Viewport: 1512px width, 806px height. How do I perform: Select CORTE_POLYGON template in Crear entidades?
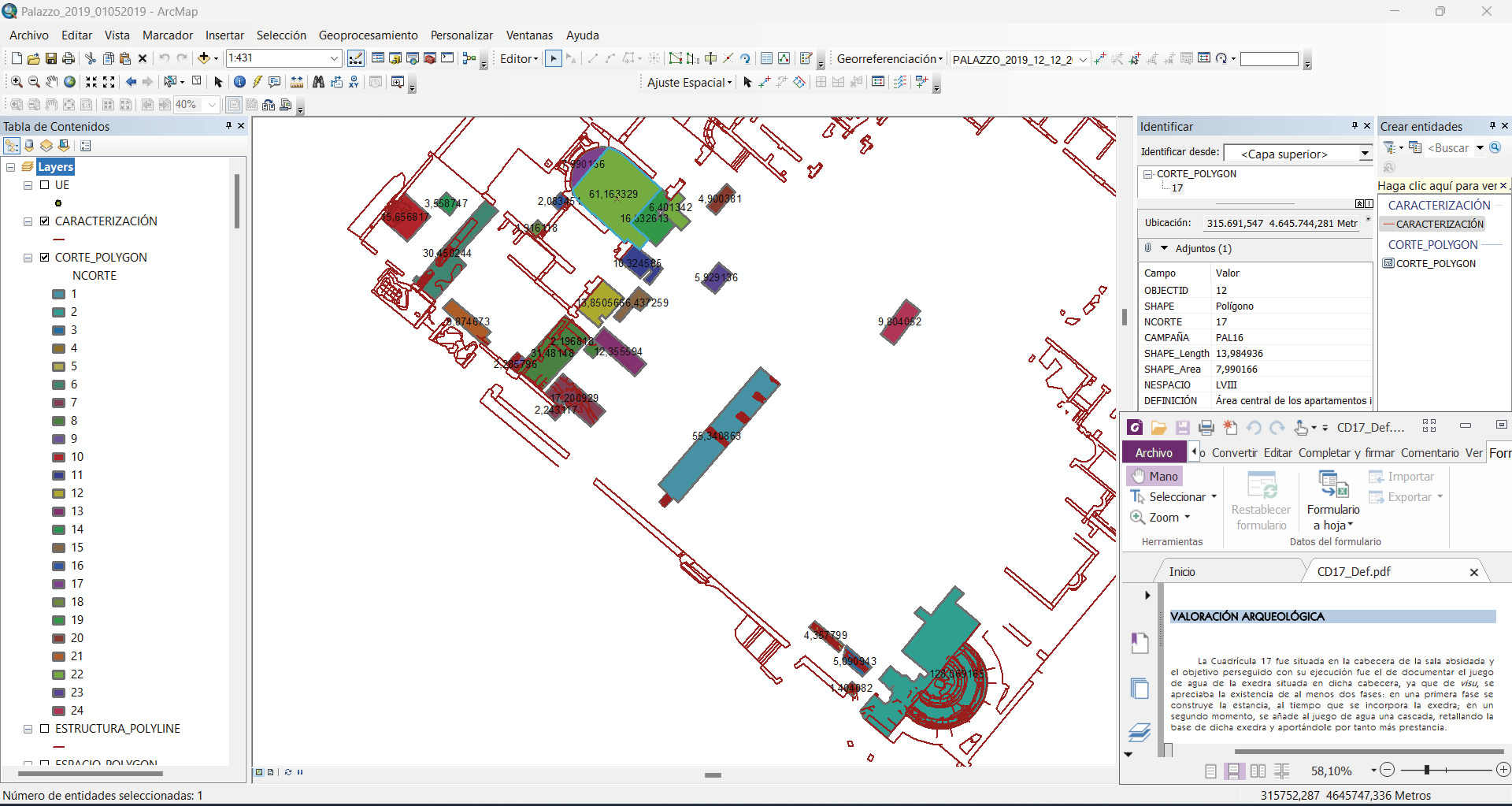pos(1429,264)
